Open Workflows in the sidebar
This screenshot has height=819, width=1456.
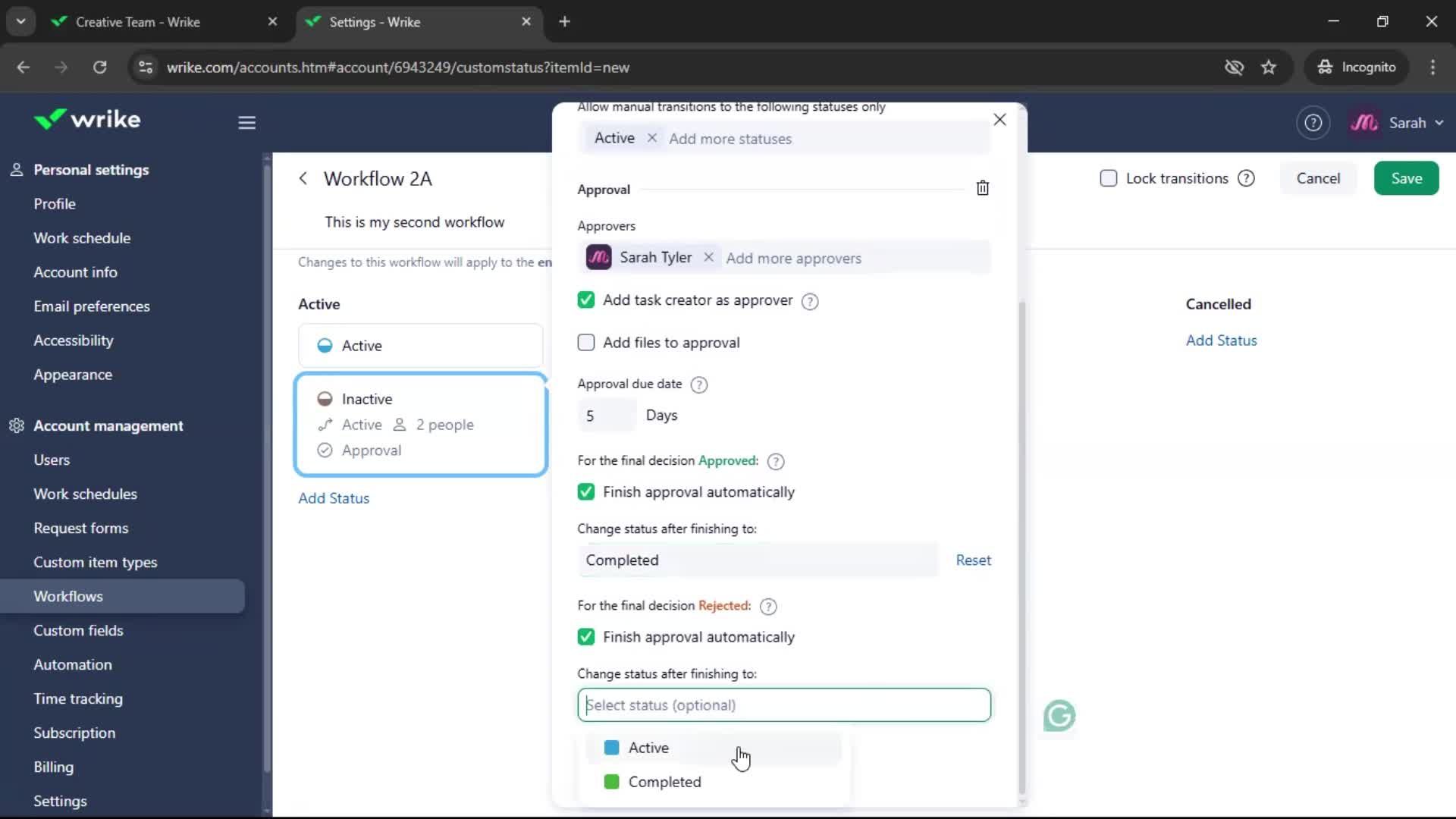(122, 596)
